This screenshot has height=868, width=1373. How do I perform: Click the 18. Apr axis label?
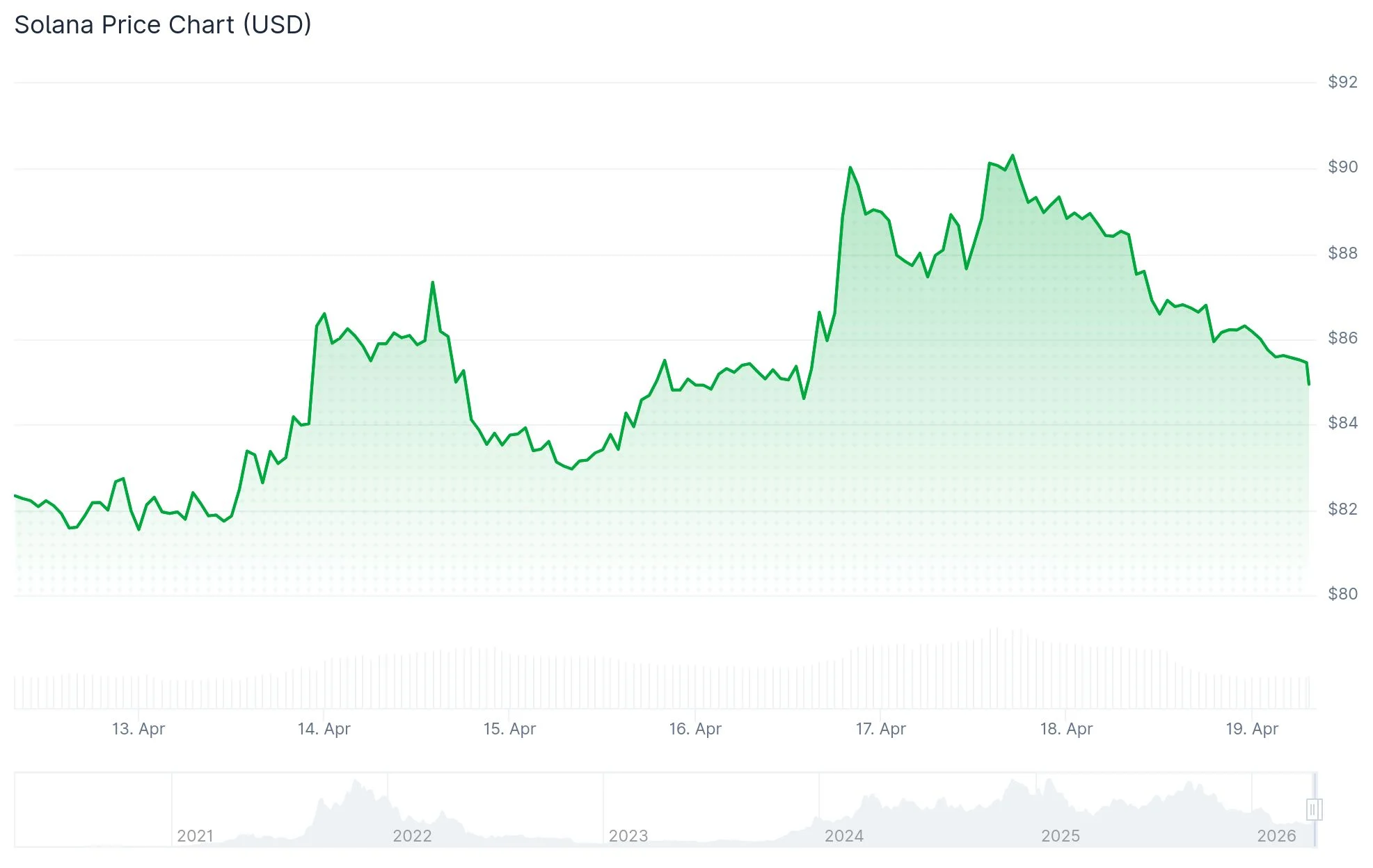(x=1066, y=729)
